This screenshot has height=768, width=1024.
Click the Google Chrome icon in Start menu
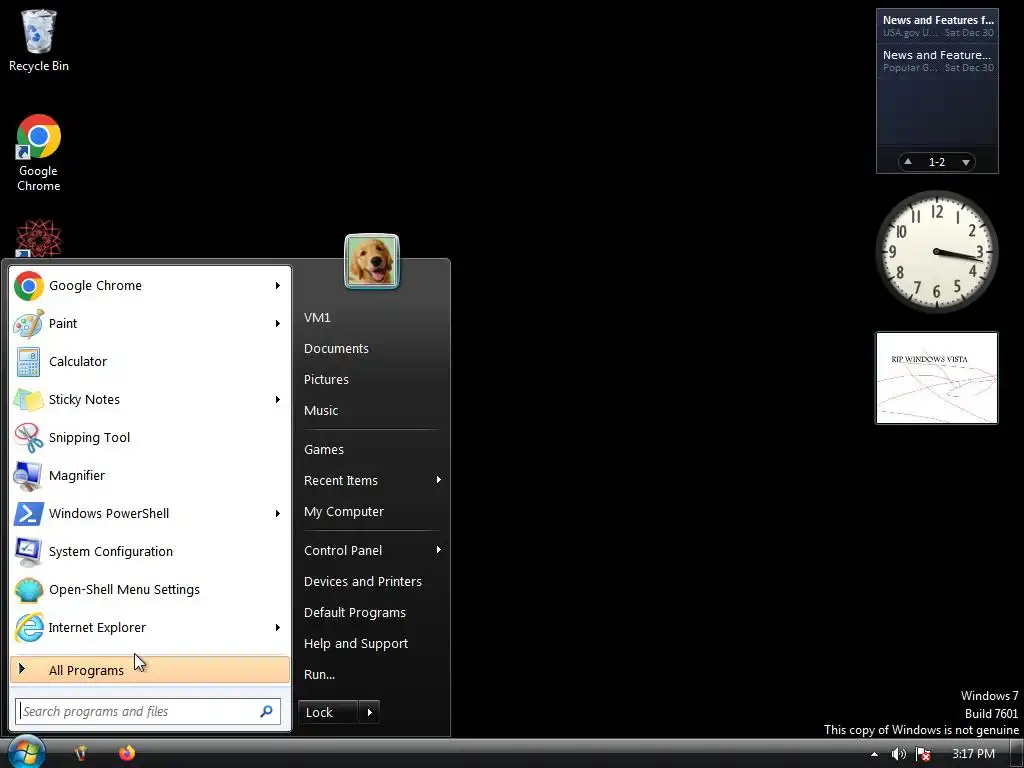[x=29, y=286]
